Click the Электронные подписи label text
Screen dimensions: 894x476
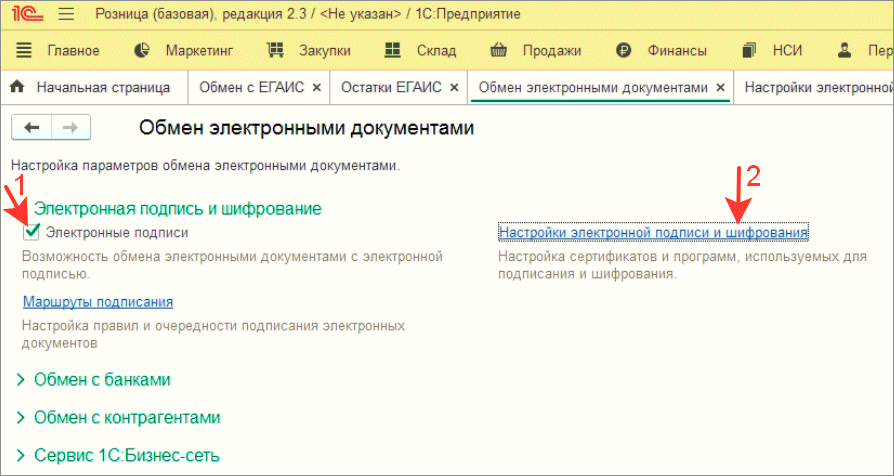(x=117, y=233)
